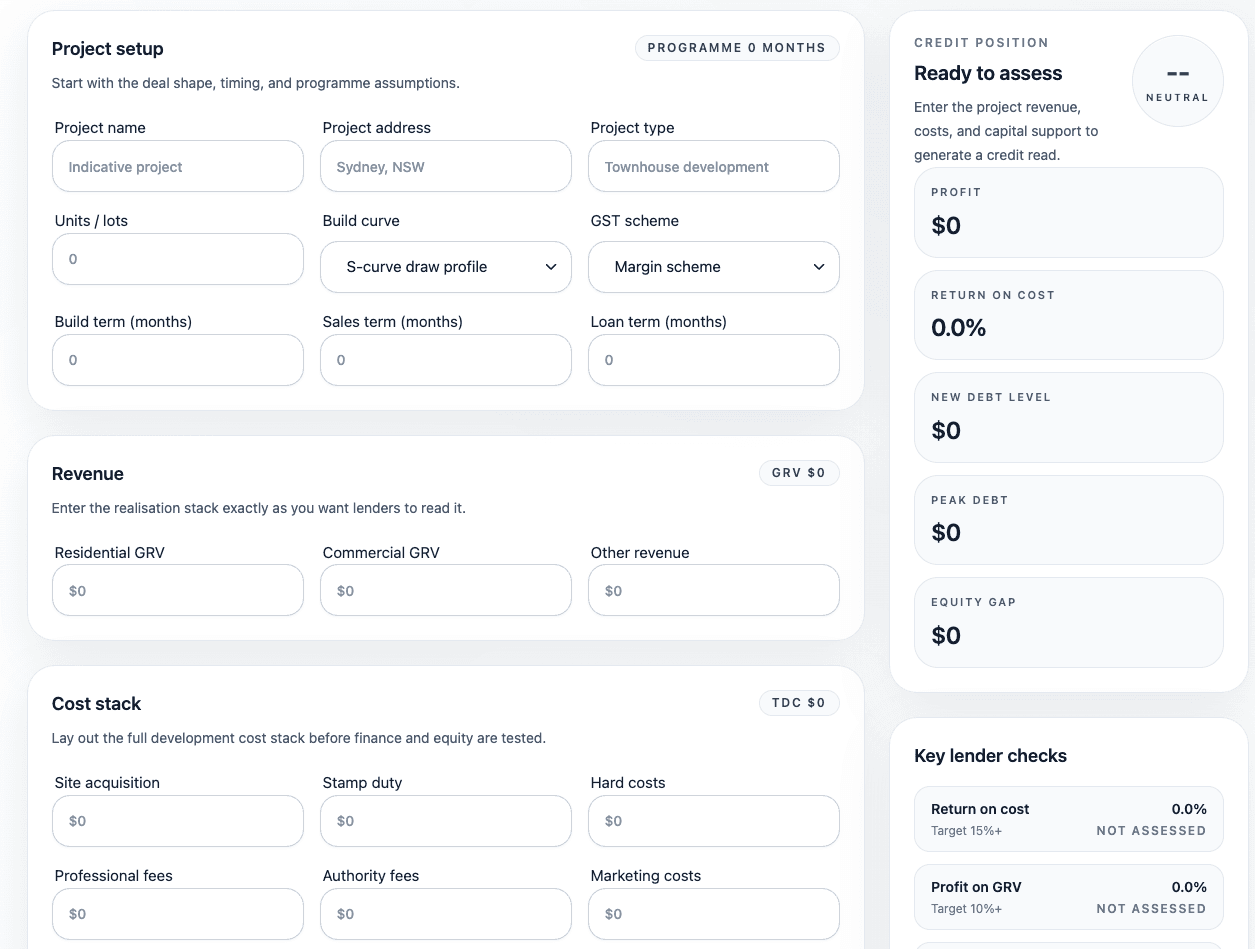Select the Hard costs input

(x=714, y=821)
